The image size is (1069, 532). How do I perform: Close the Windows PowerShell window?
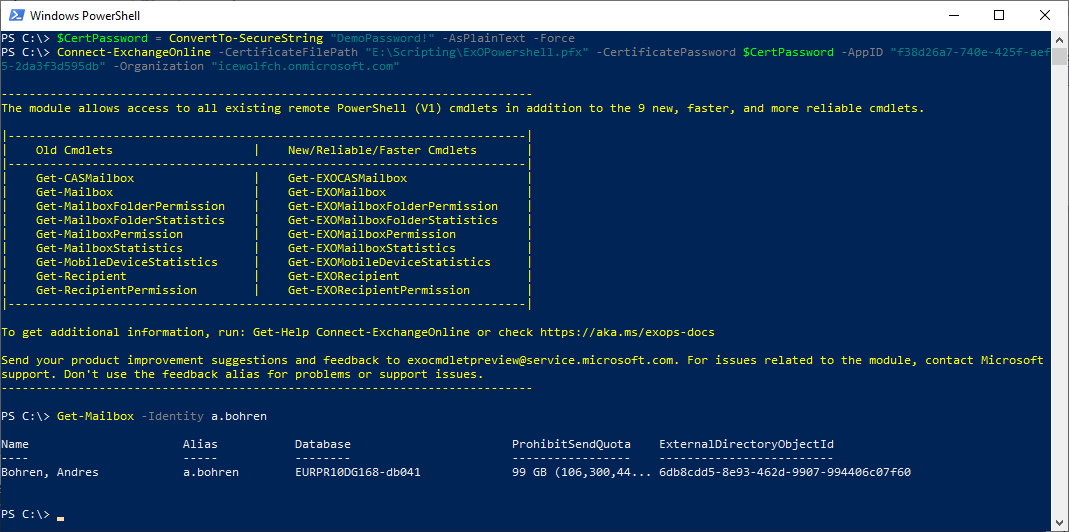point(1044,15)
